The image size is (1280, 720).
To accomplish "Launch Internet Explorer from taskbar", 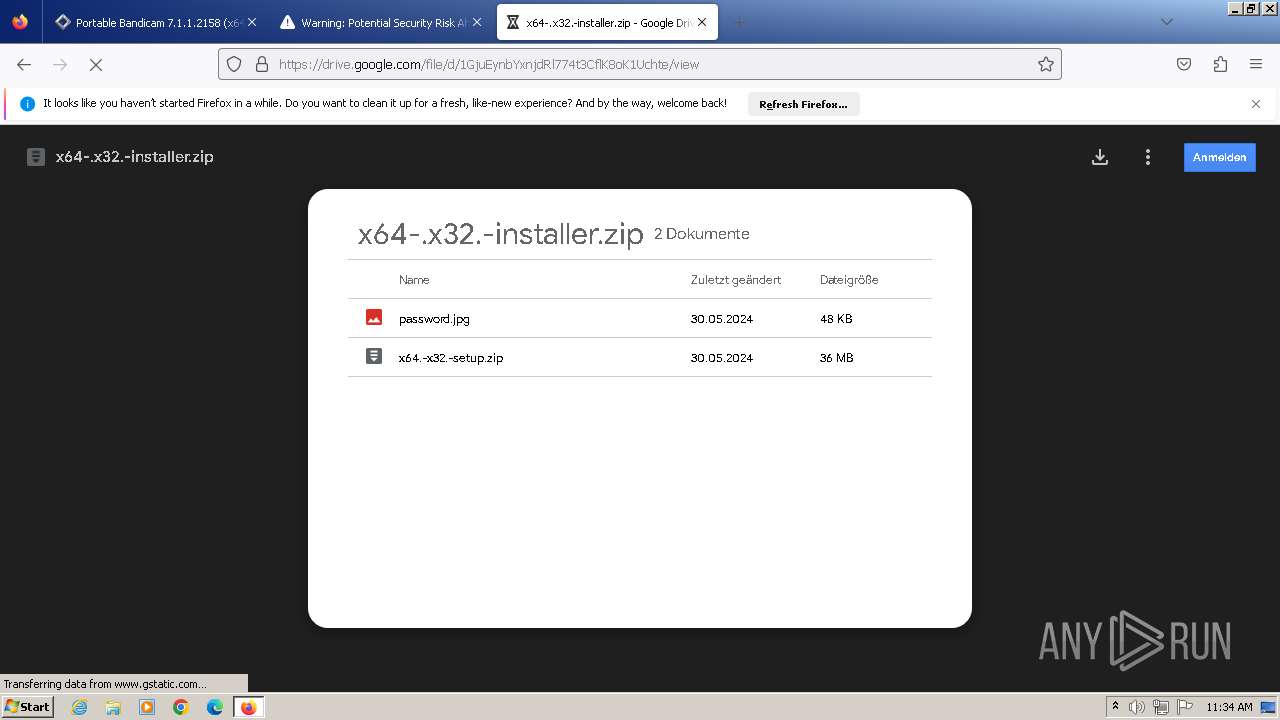I will [79, 707].
